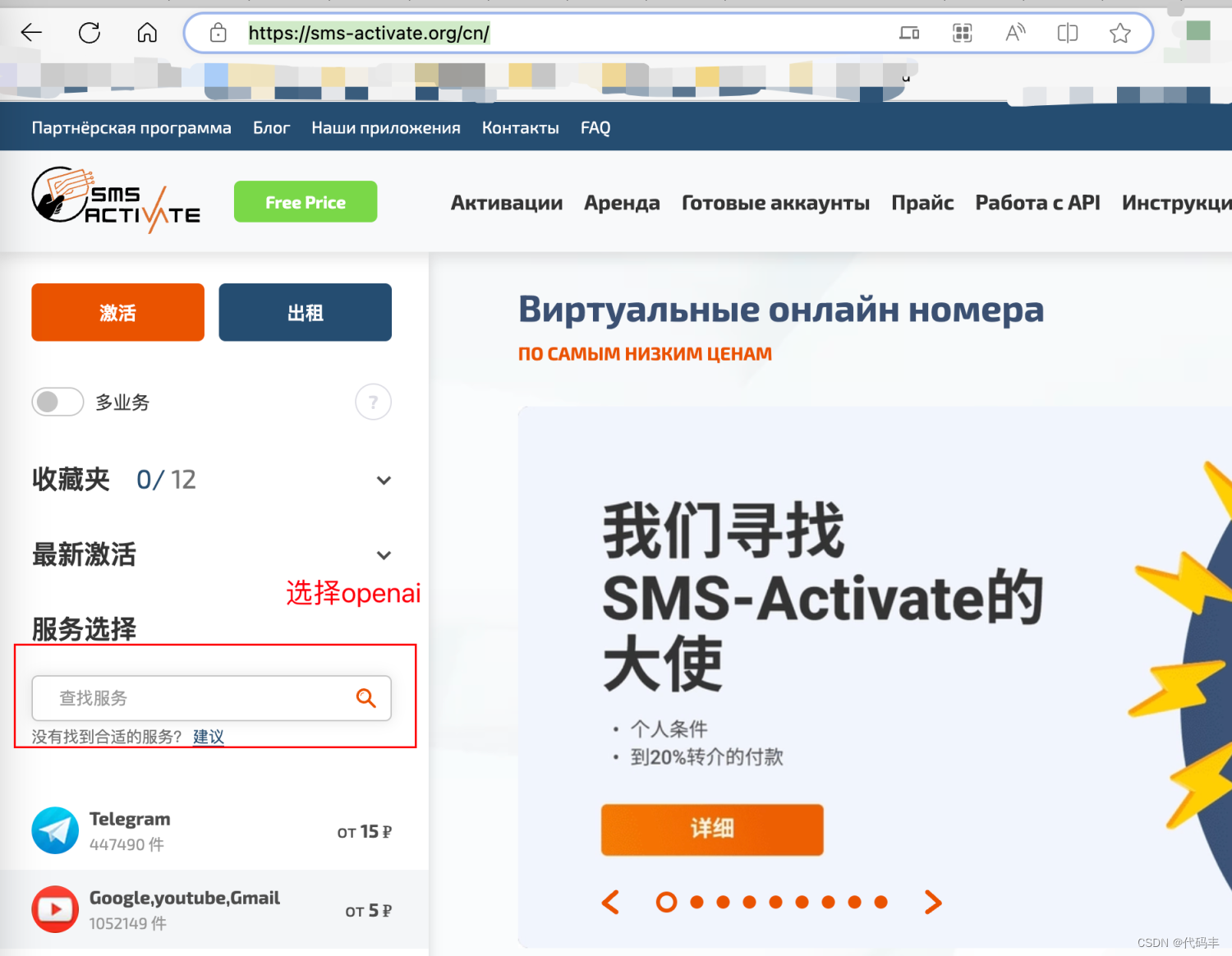
Task: Expand the 最新激活 section chevron
Action: 384,555
